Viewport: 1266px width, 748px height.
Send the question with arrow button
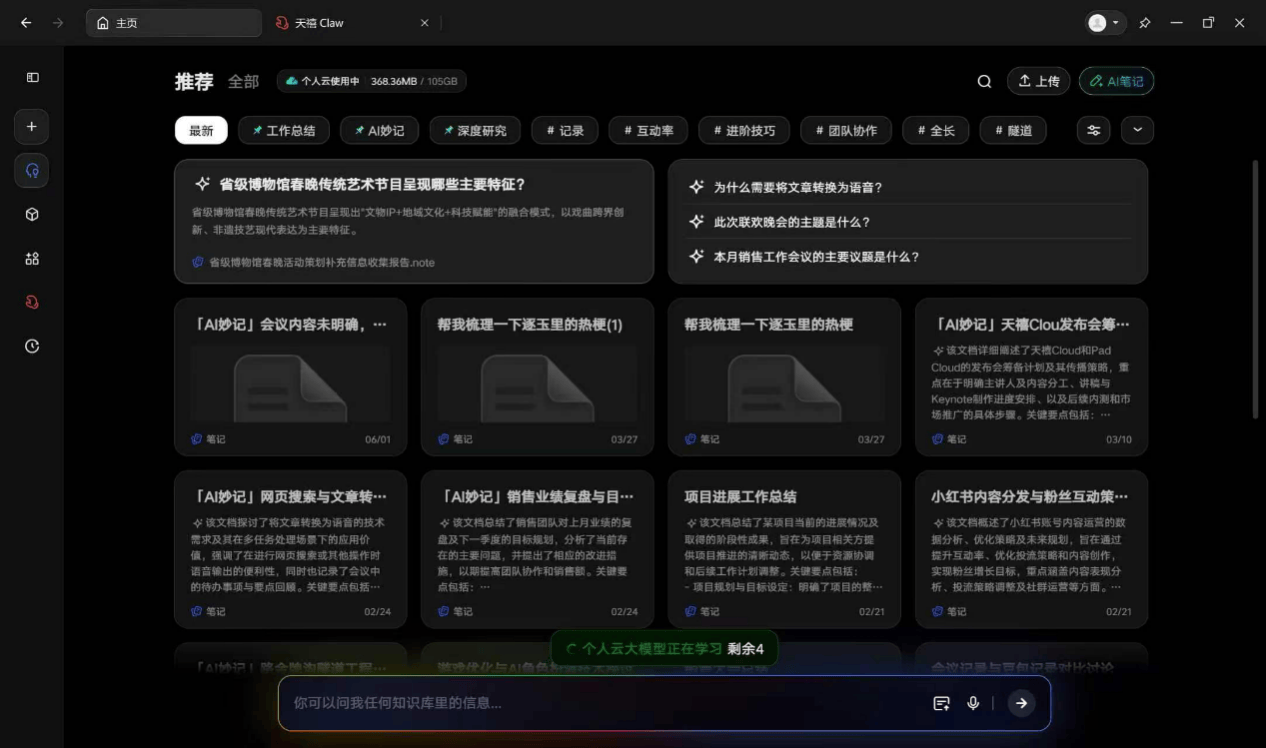[x=1021, y=703]
